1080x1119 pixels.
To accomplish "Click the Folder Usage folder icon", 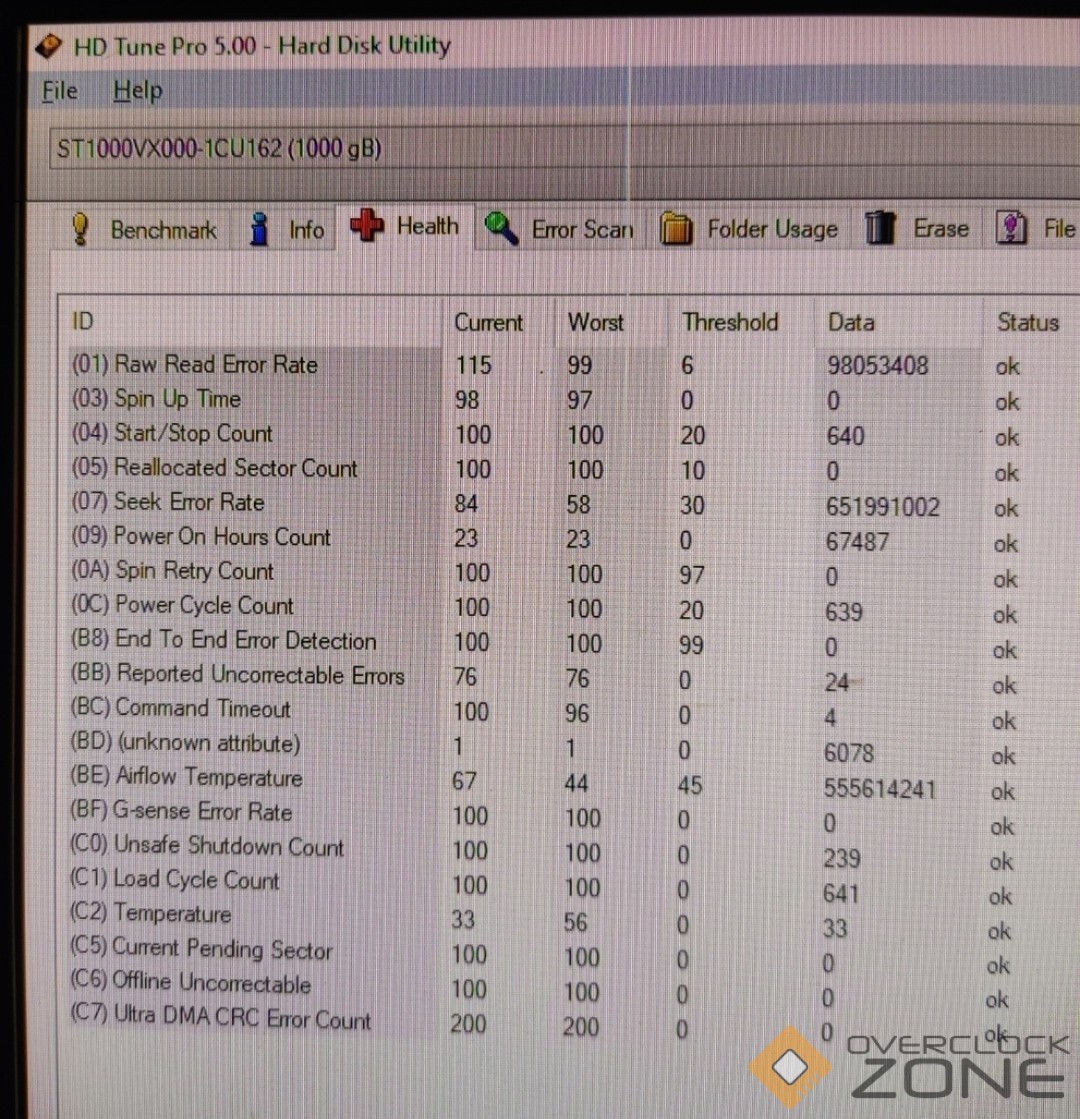I will (676, 229).
